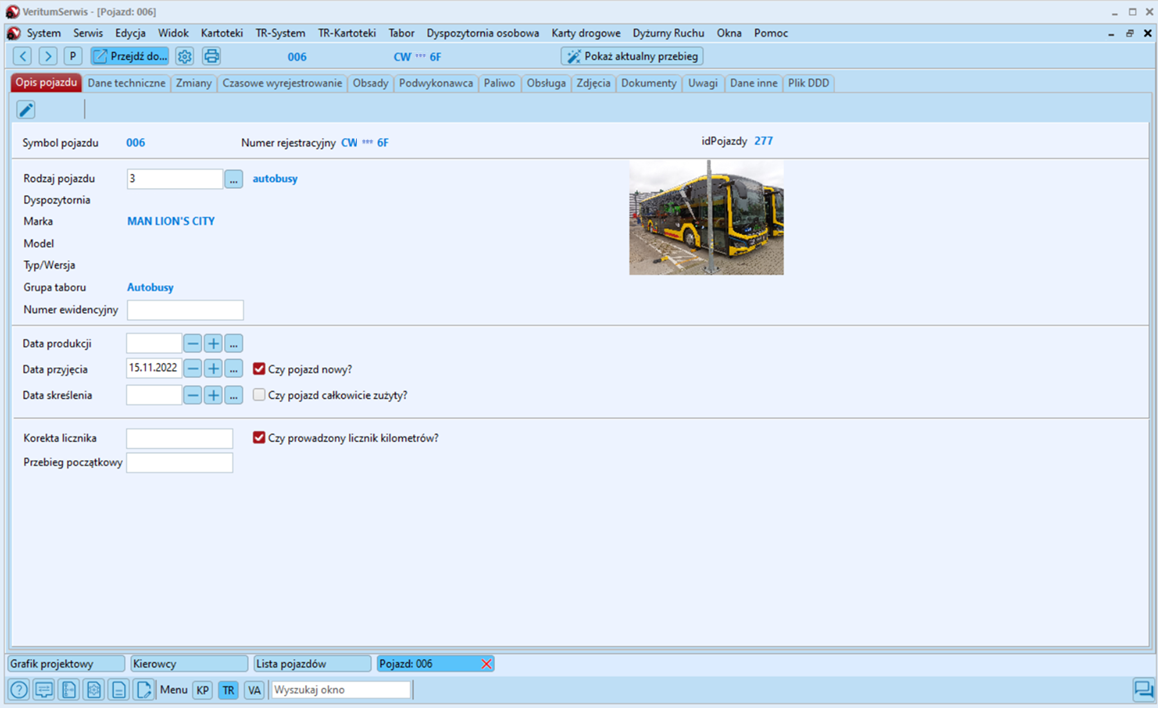Toggle 'Czy prowadzony licznik kilometrów?' checkbox
Image resolution: width=1158 pixels, height=708 pixels.
(x=259, y=438)
